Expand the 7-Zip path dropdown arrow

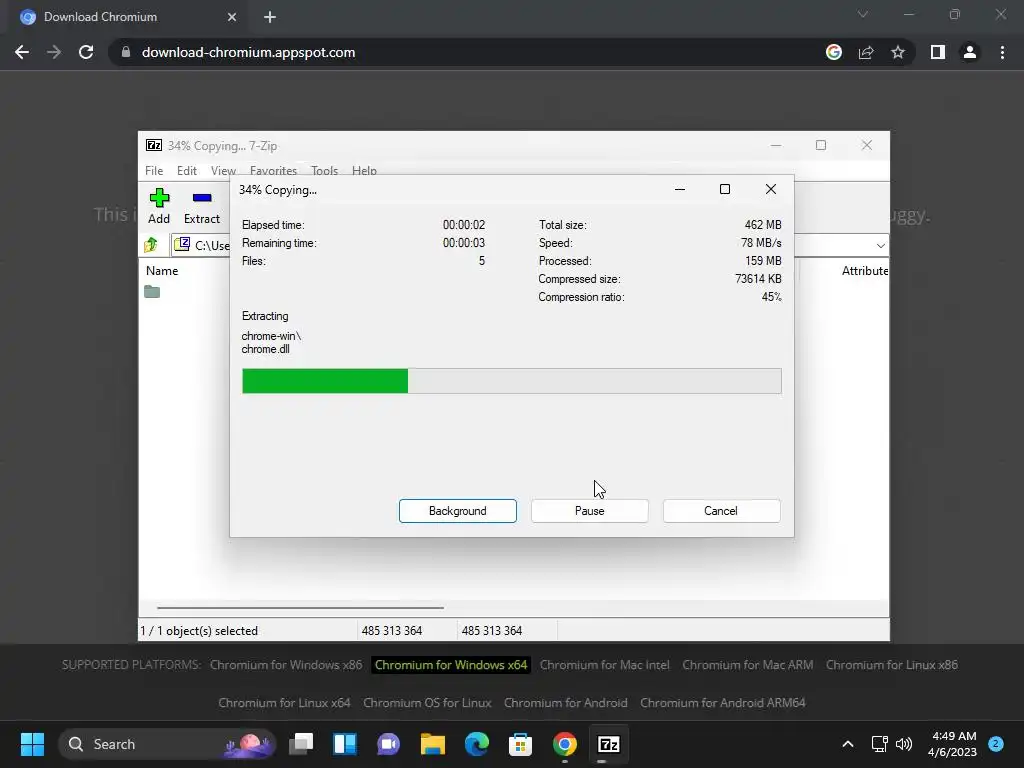click(x=880, y=246)
